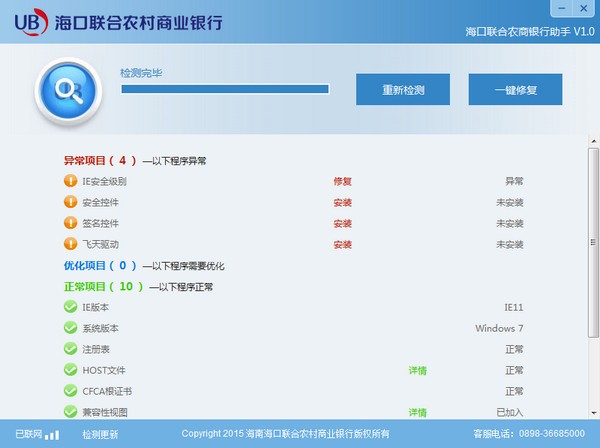Click the green check beside IE版本
This screenshot has height=448, width=600.
(x=70, y=307)
